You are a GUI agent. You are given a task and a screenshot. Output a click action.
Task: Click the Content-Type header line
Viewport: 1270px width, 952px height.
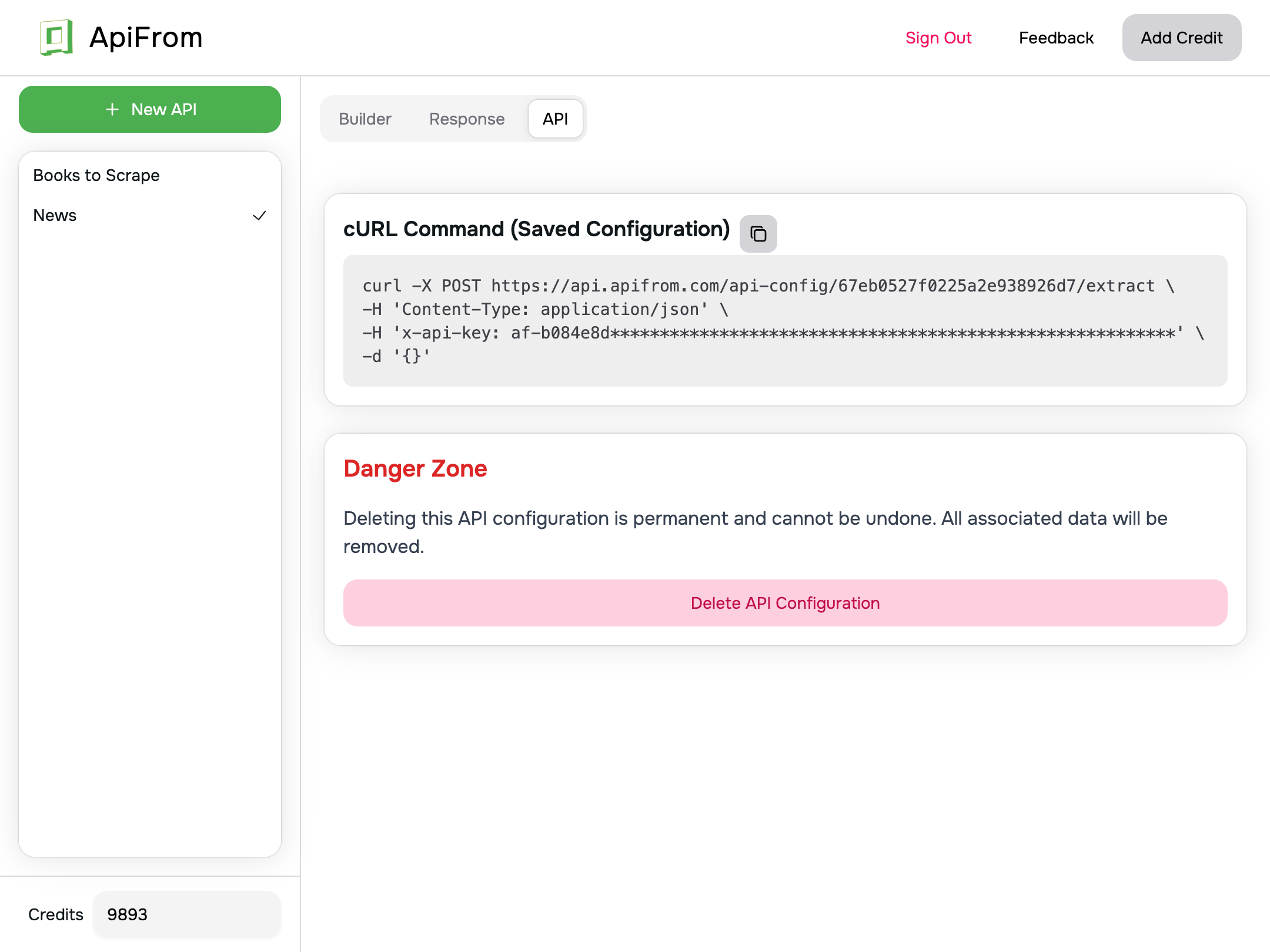coord(546,309)
